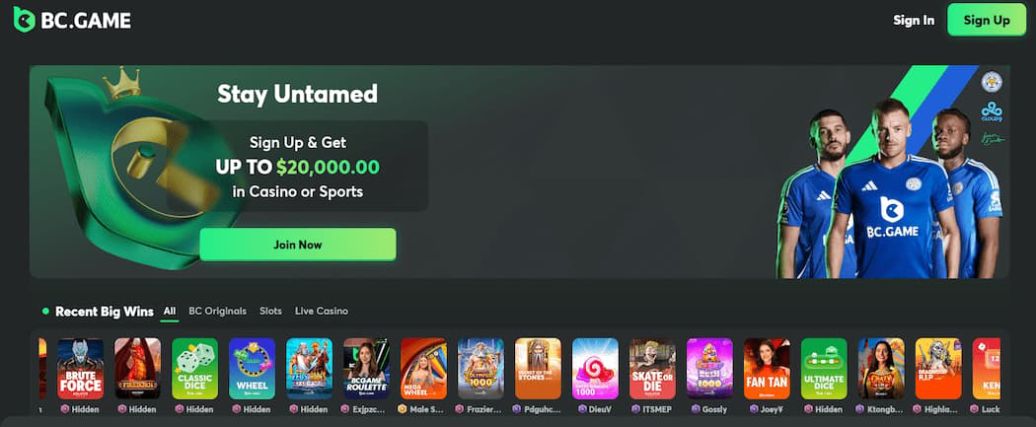Open the Secret of the Stones thumbnail
The image size is (1036, 427).
pyautogui.click(x=538, y=368)
